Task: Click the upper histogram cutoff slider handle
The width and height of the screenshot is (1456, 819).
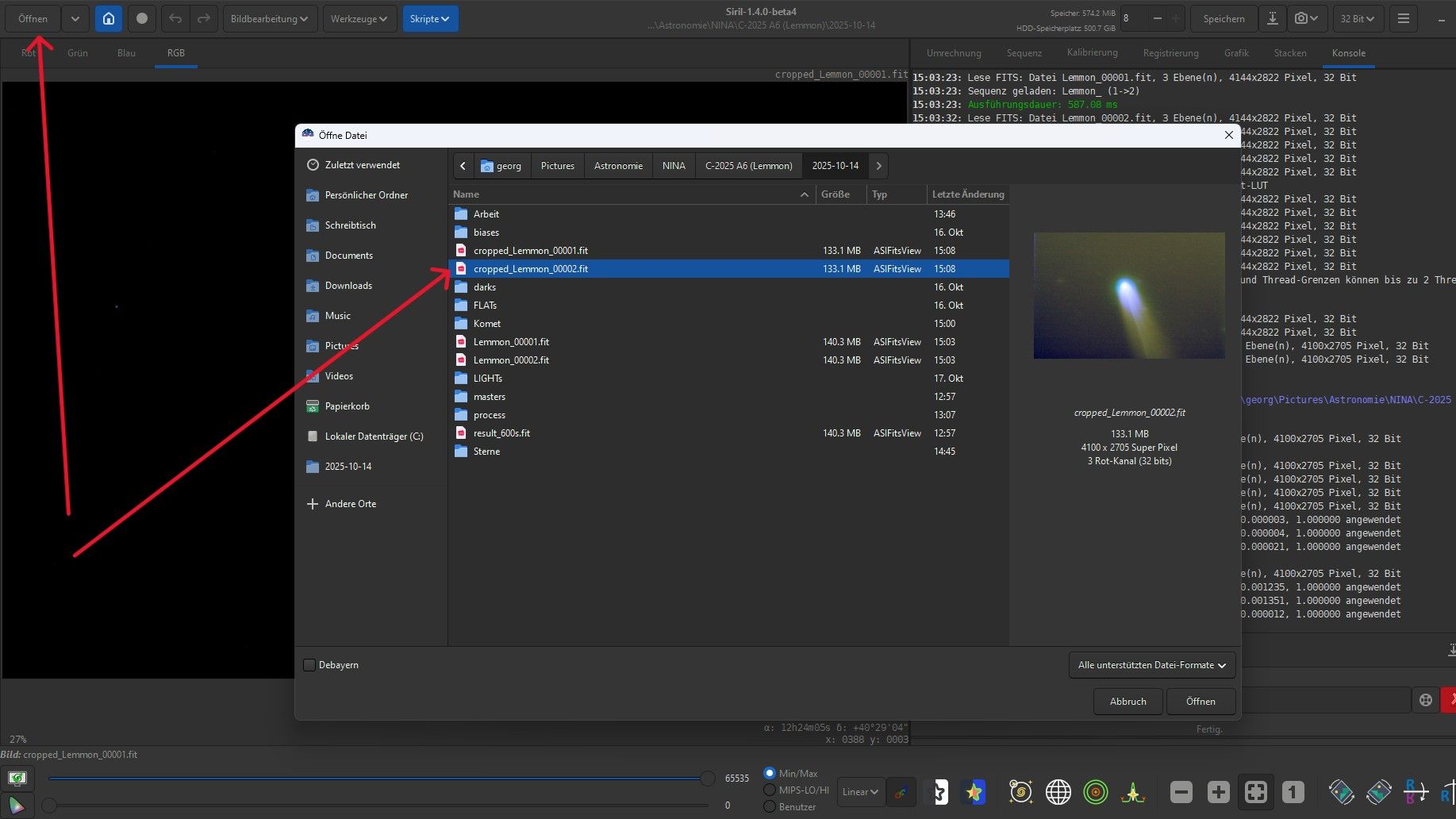Action: 707,779
